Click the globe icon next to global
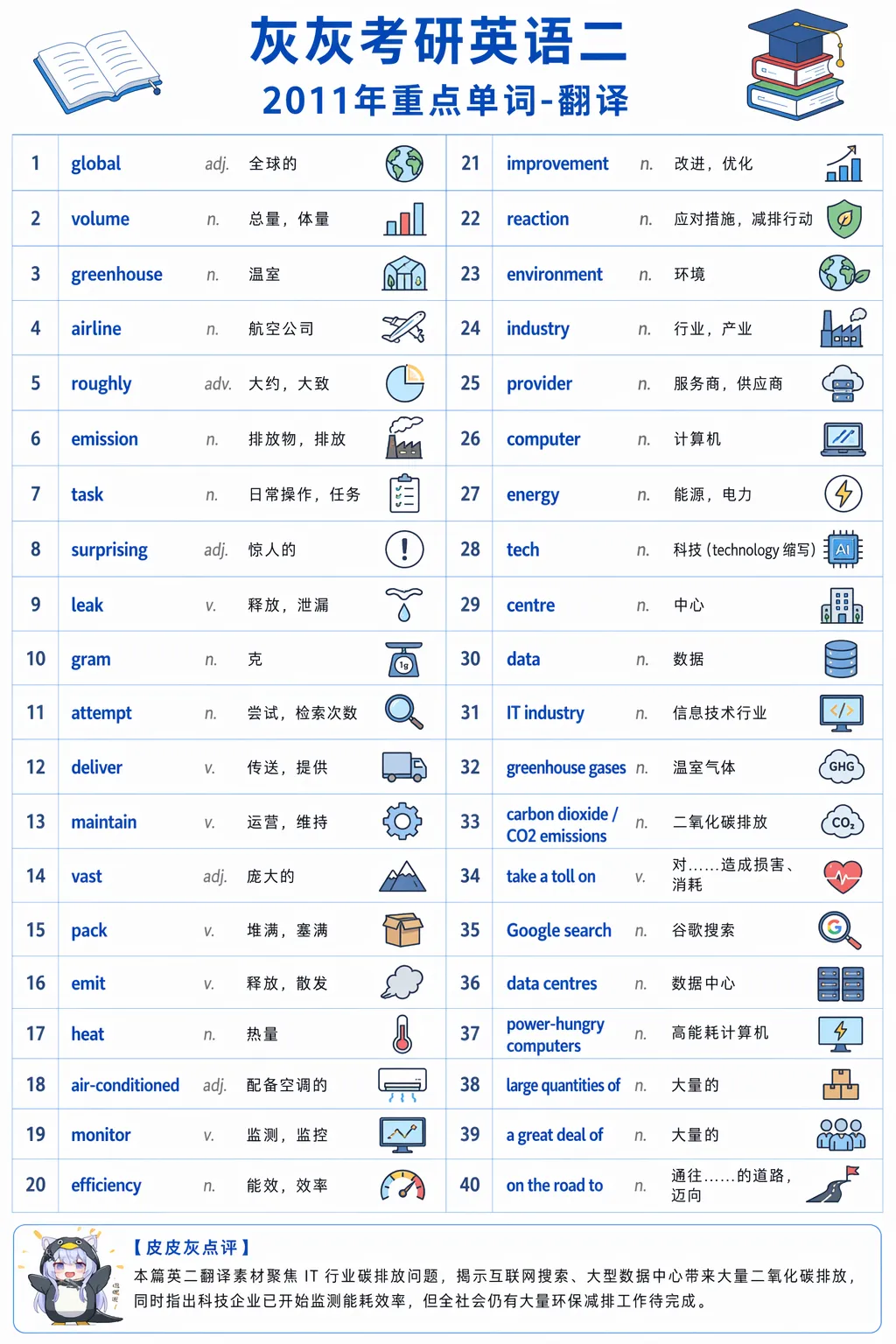 404,164
